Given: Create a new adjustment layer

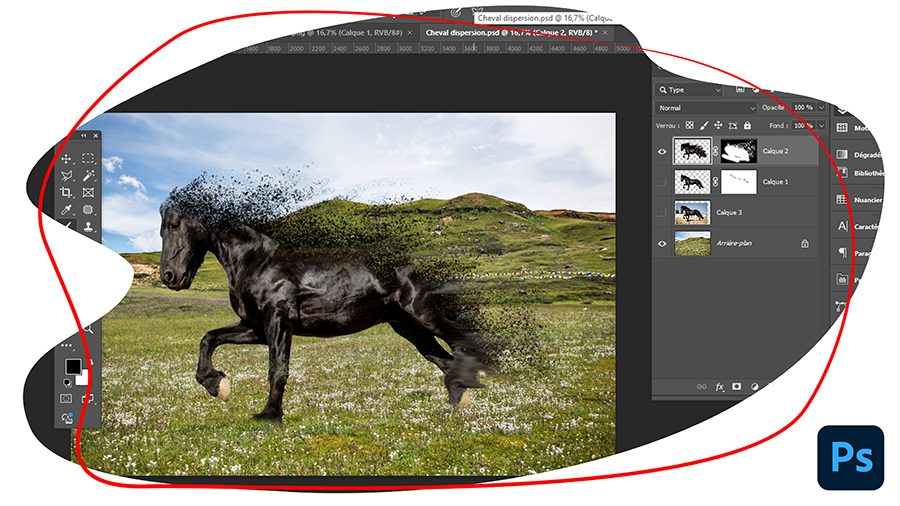Looking at the screenshot, I should 755,386.
